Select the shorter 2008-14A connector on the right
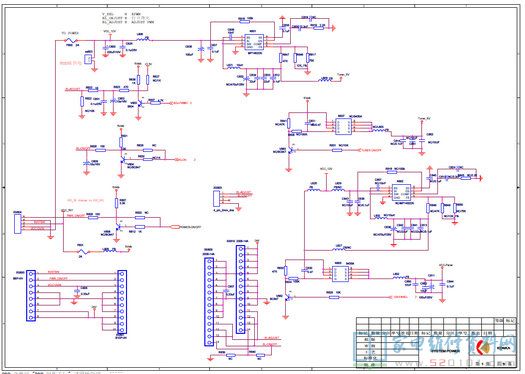Viewport: 525px width, 374px height. pos(240,290)
